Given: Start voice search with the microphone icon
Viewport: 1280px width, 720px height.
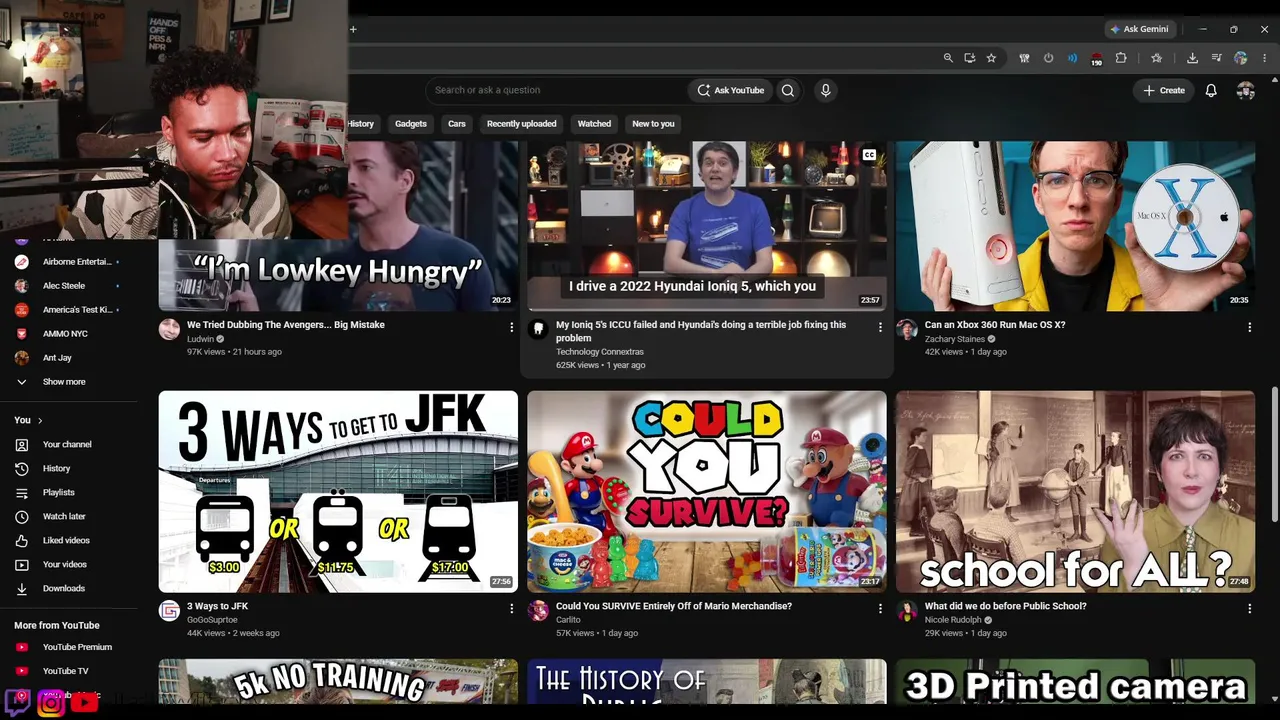Looking at the screenshot, I should point(825,90).
